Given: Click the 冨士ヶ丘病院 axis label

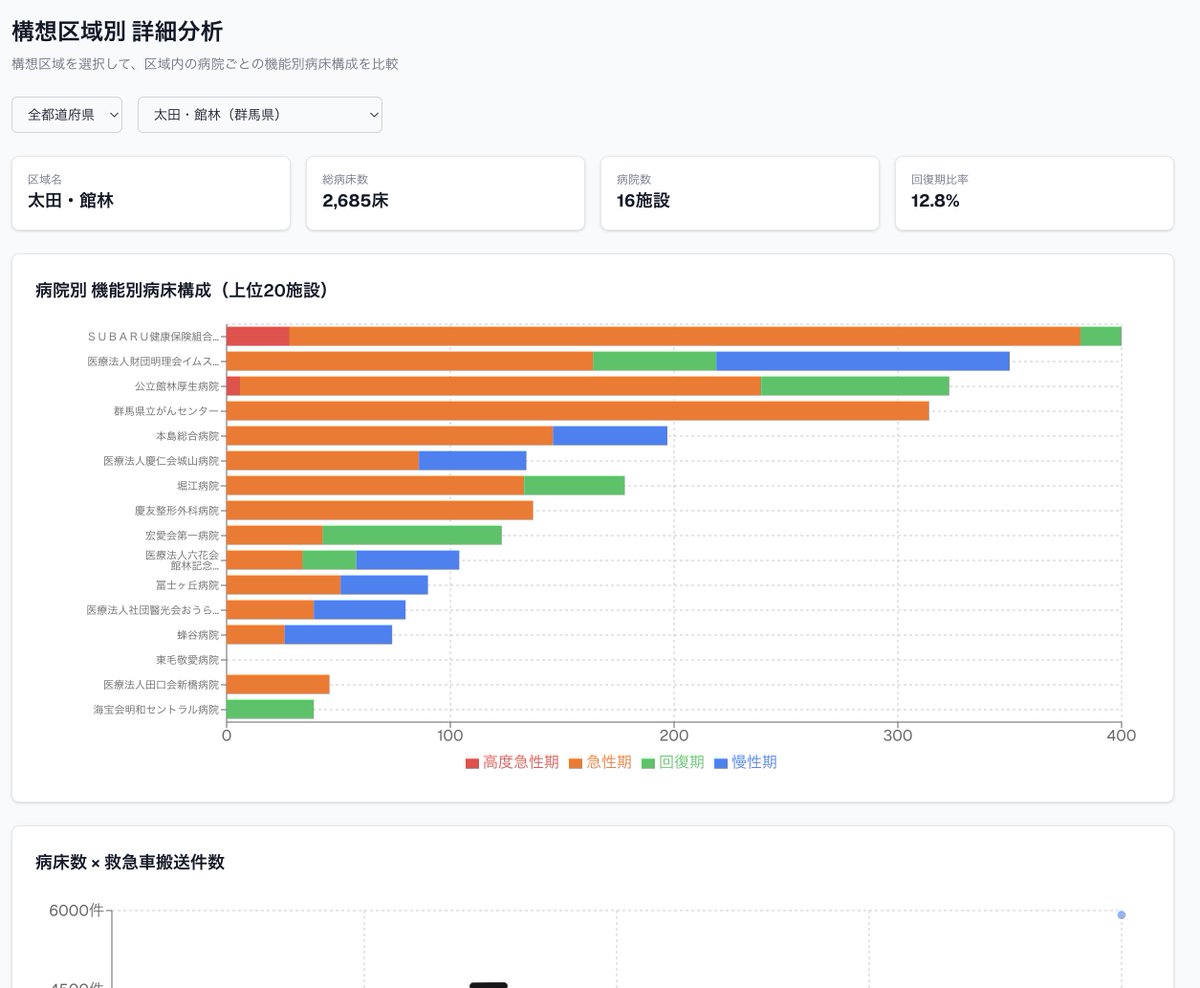Looking at the screenshot, I should tap(187, 585).
